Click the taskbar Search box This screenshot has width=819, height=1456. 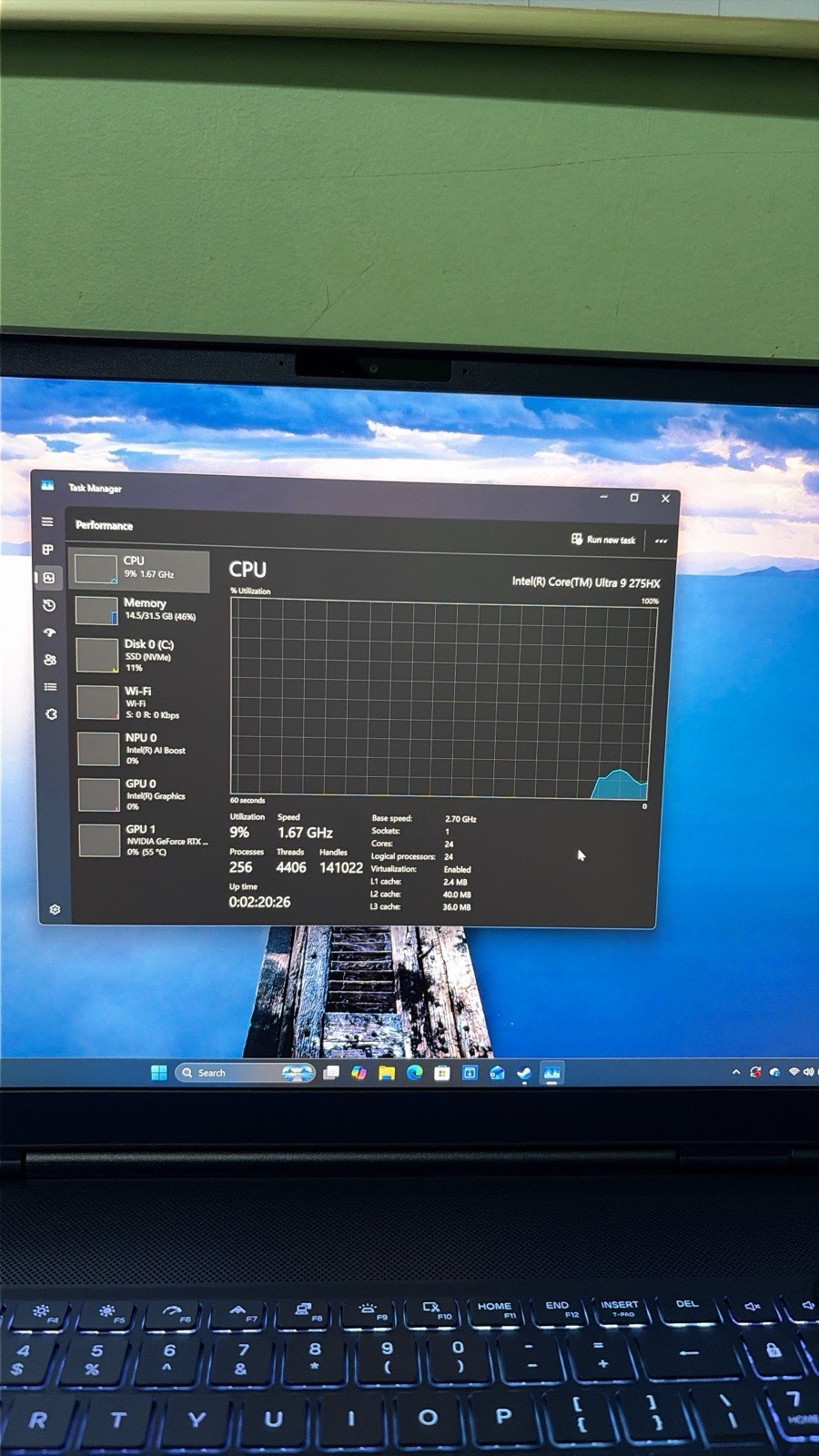pos(245,1073)
